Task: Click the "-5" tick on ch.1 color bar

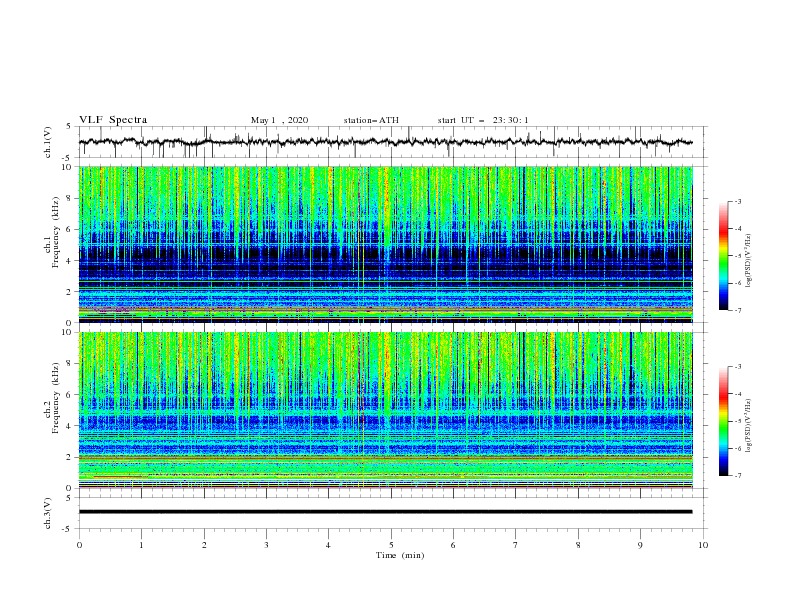Action: tap(737, 256)
